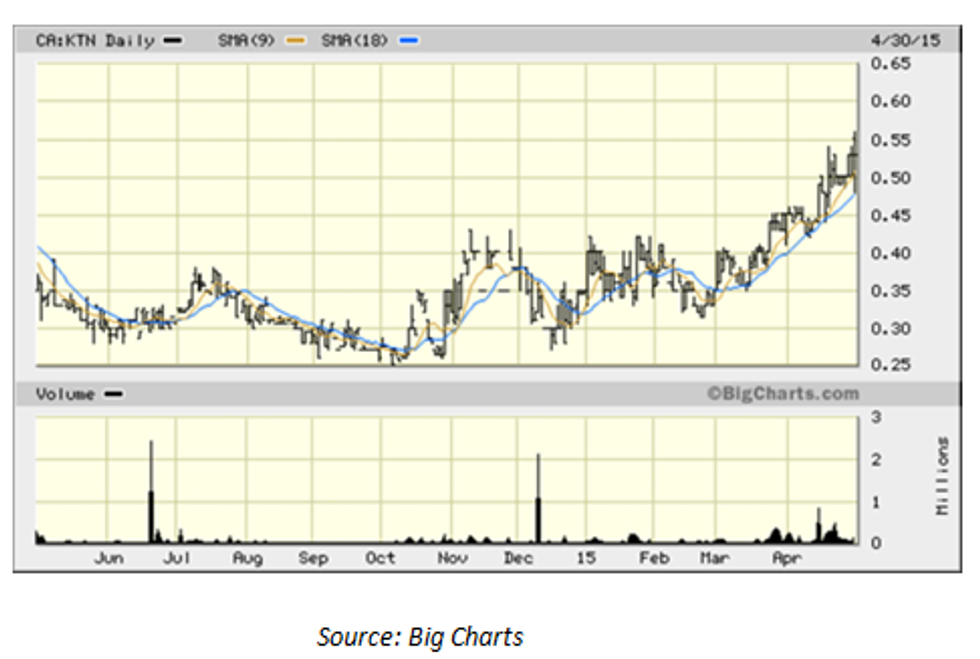Click the Volume panel header label
980x659 pixels.
tap(66, 394)
